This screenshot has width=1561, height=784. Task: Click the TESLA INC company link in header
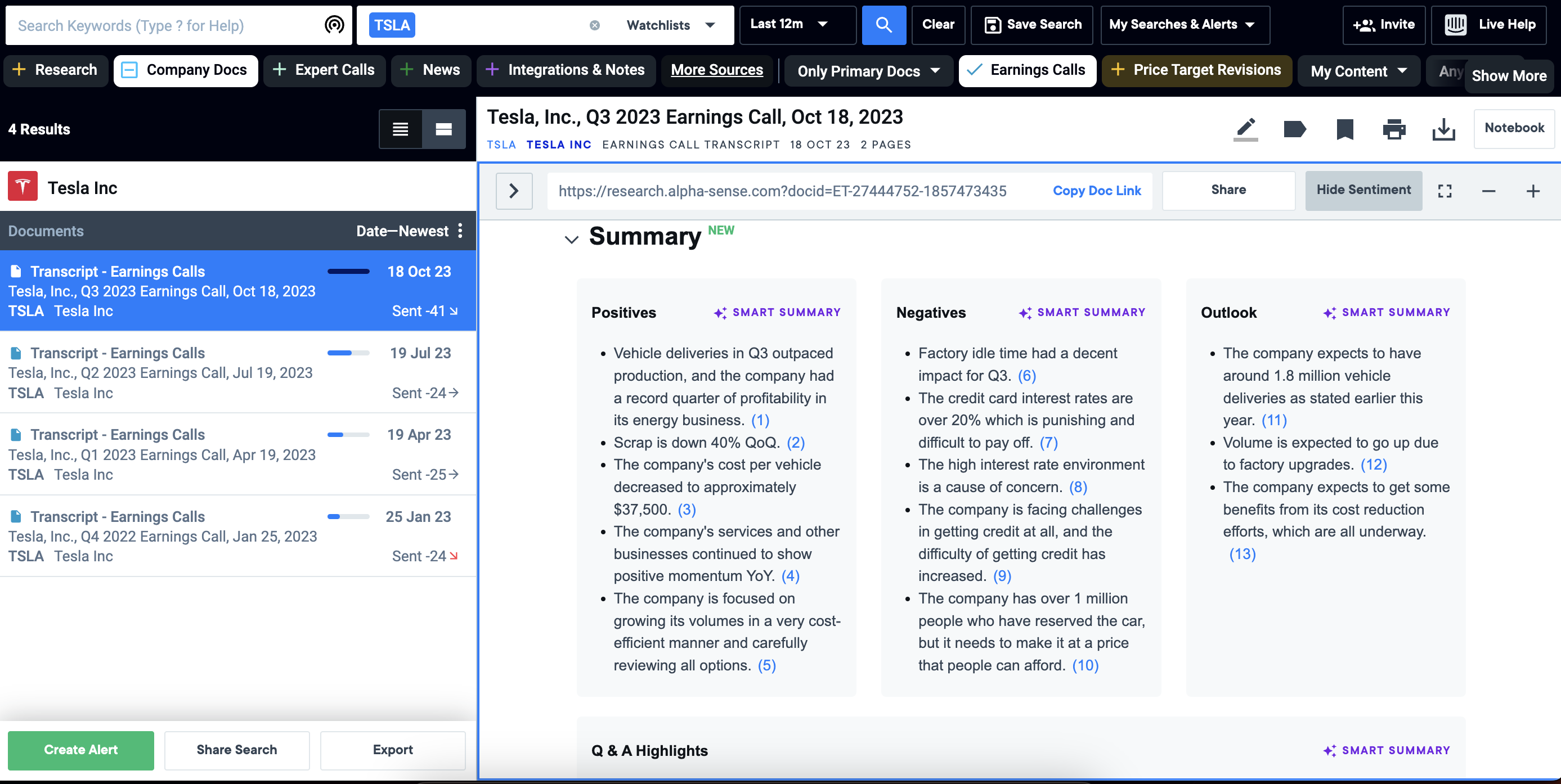(559, 145)
